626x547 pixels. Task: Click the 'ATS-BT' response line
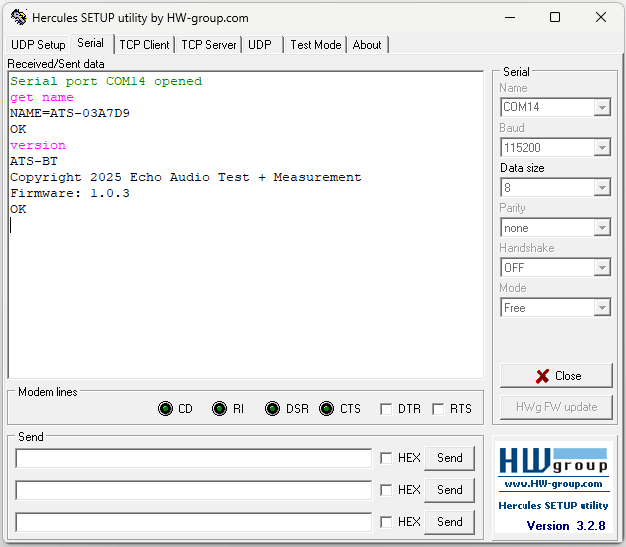(34, 161)
